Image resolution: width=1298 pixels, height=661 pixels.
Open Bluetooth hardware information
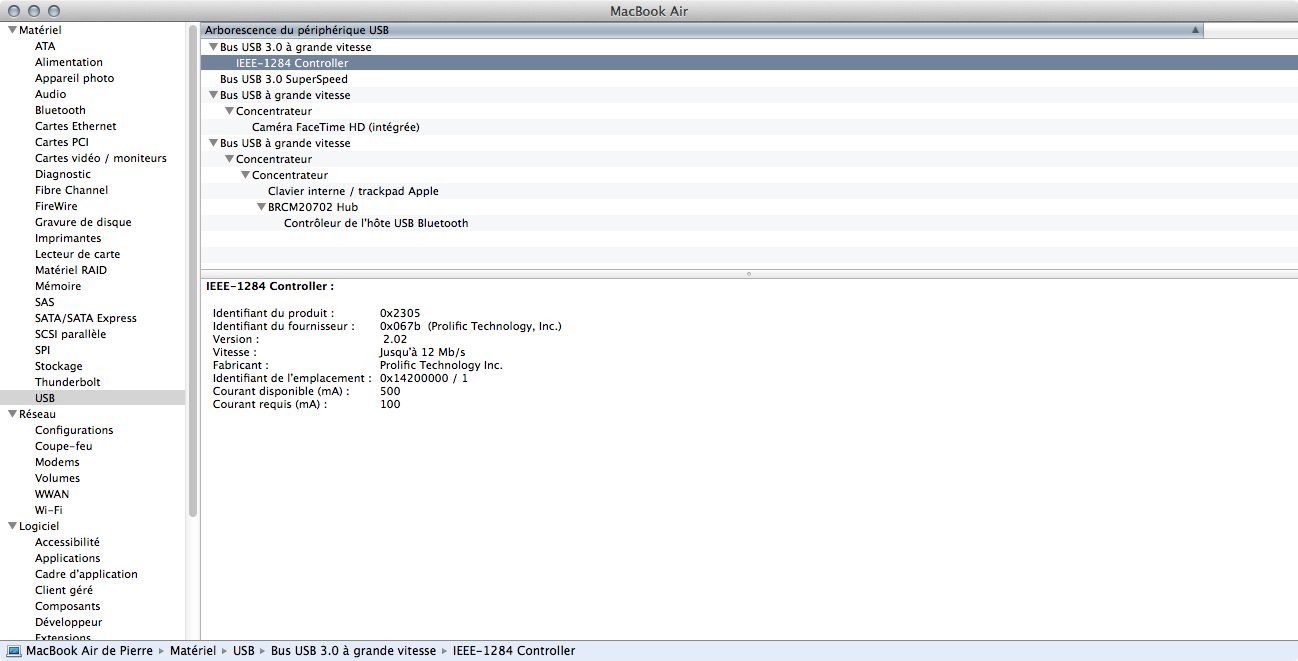coord(60,110)
